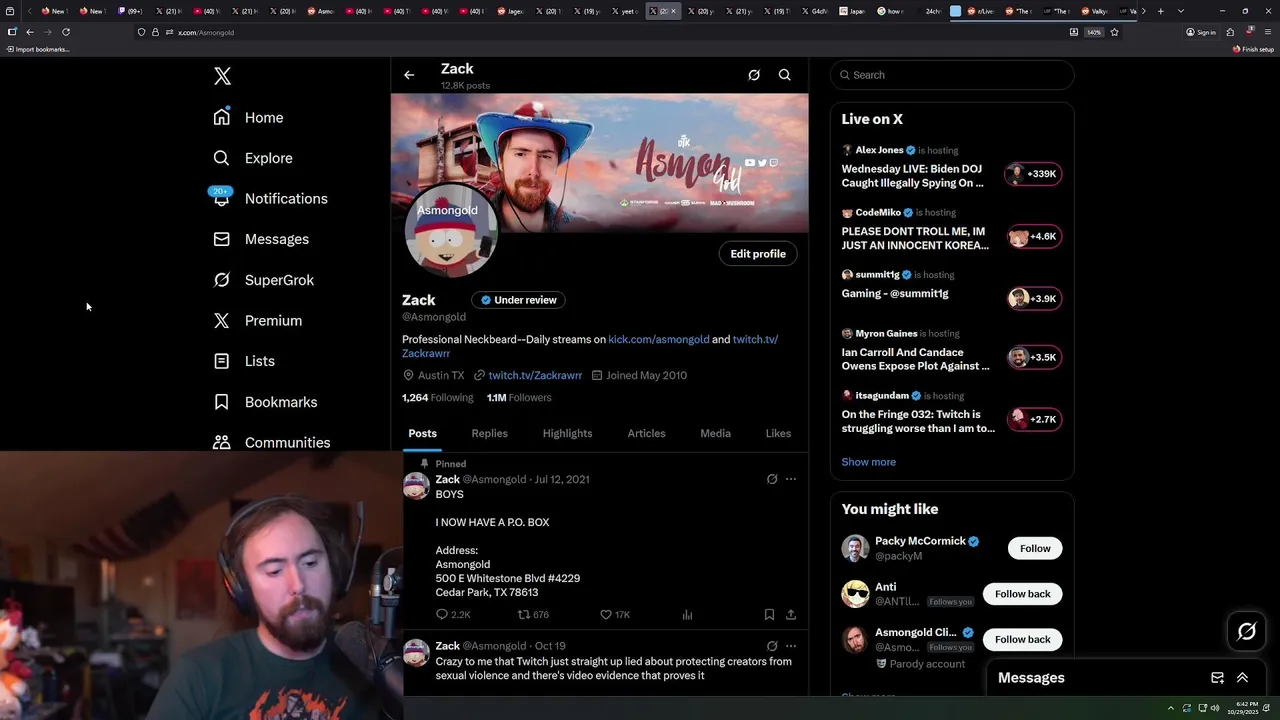Switch to the Likes tab

click(x=778, y=433)
